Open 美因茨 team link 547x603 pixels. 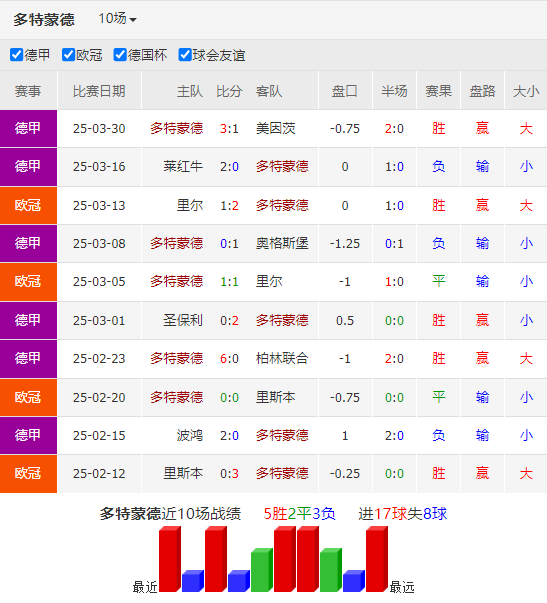(x=275, y=128)
